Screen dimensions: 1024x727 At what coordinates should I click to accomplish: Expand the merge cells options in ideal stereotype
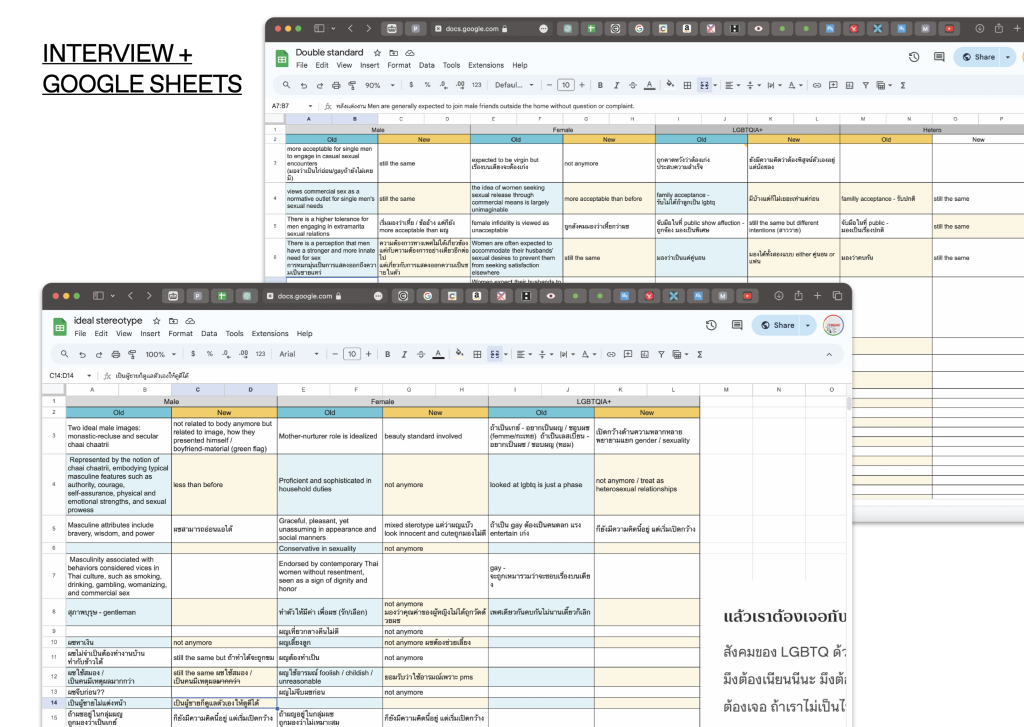click(505, 355)
